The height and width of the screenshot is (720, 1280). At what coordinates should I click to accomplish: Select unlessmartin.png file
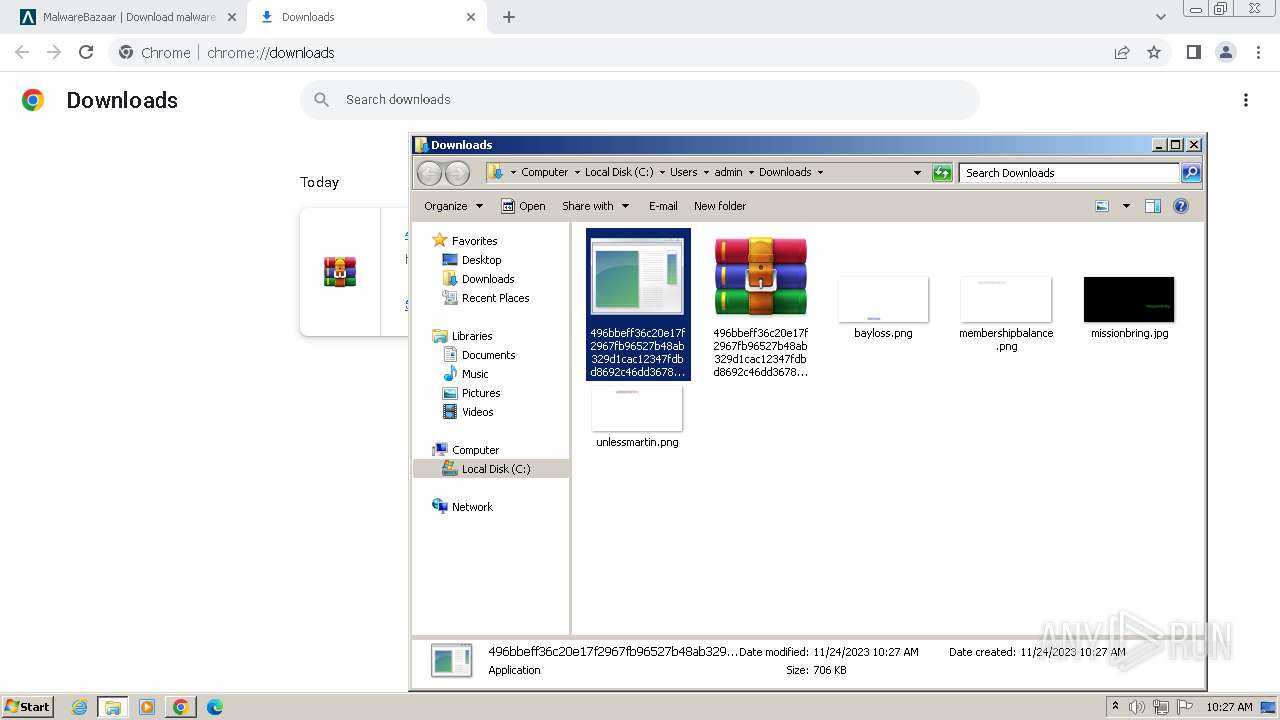pyautogui.click(x=637, y=418)
